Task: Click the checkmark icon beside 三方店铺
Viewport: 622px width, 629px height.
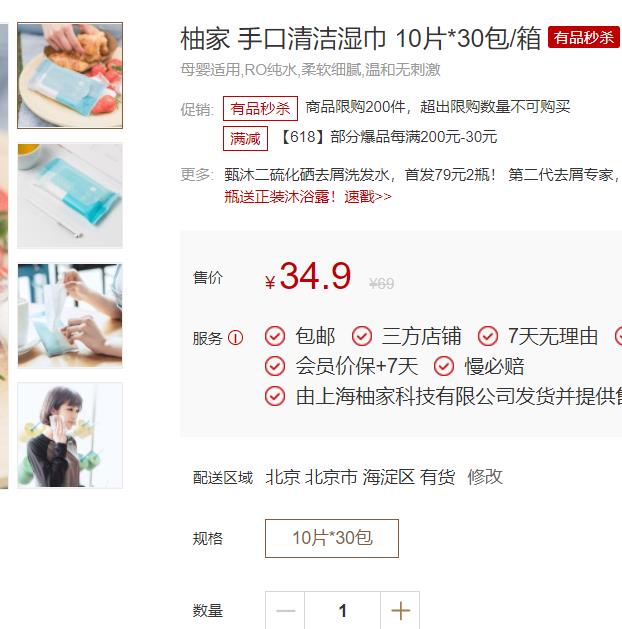Action: pyautogui.click(x=362, y=336)
